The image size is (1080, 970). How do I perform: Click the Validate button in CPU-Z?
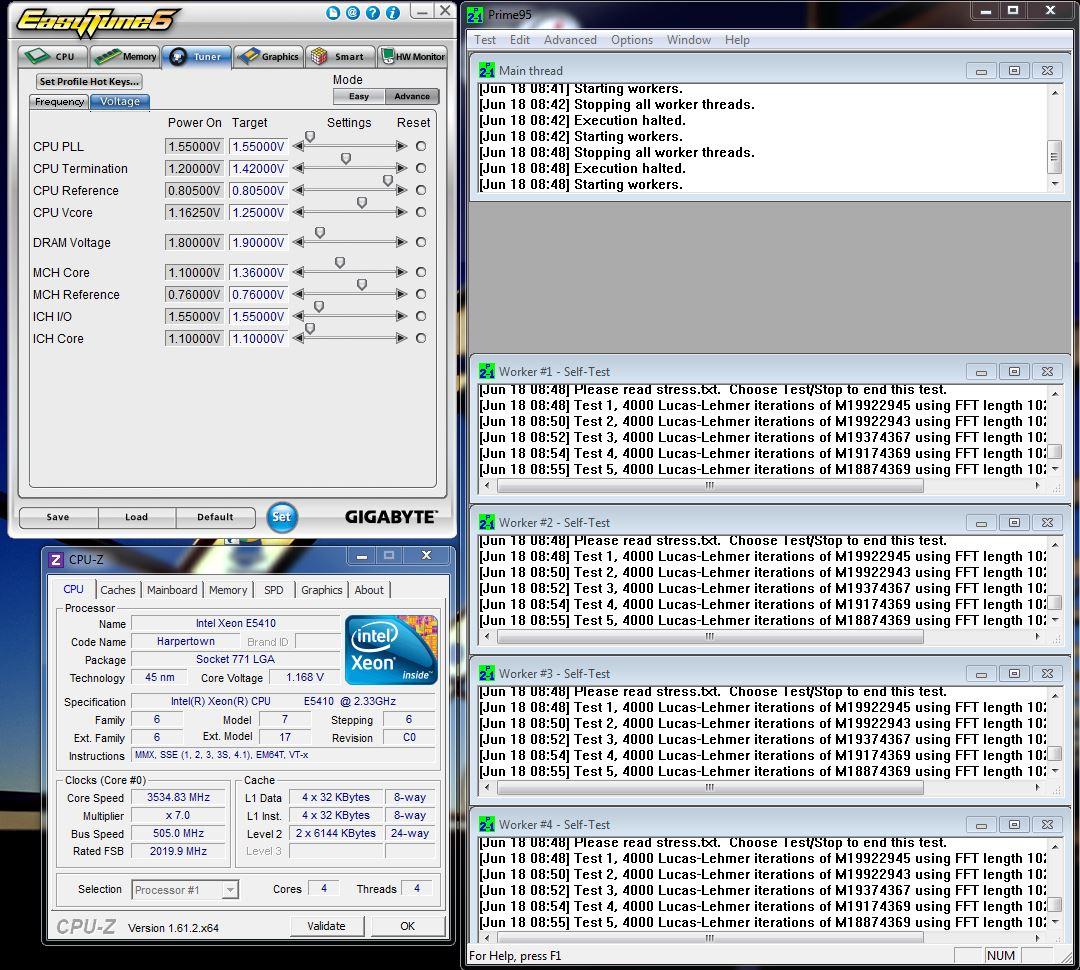pos(326,926)
